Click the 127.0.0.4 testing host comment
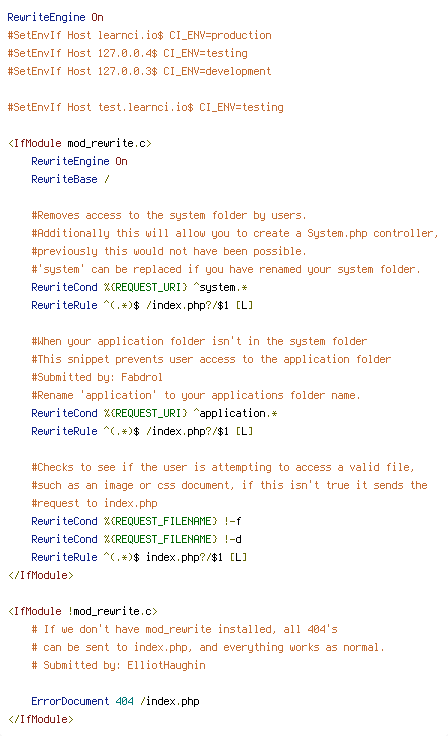The width and height of the screenshot is (448, 736). (127, 53)
